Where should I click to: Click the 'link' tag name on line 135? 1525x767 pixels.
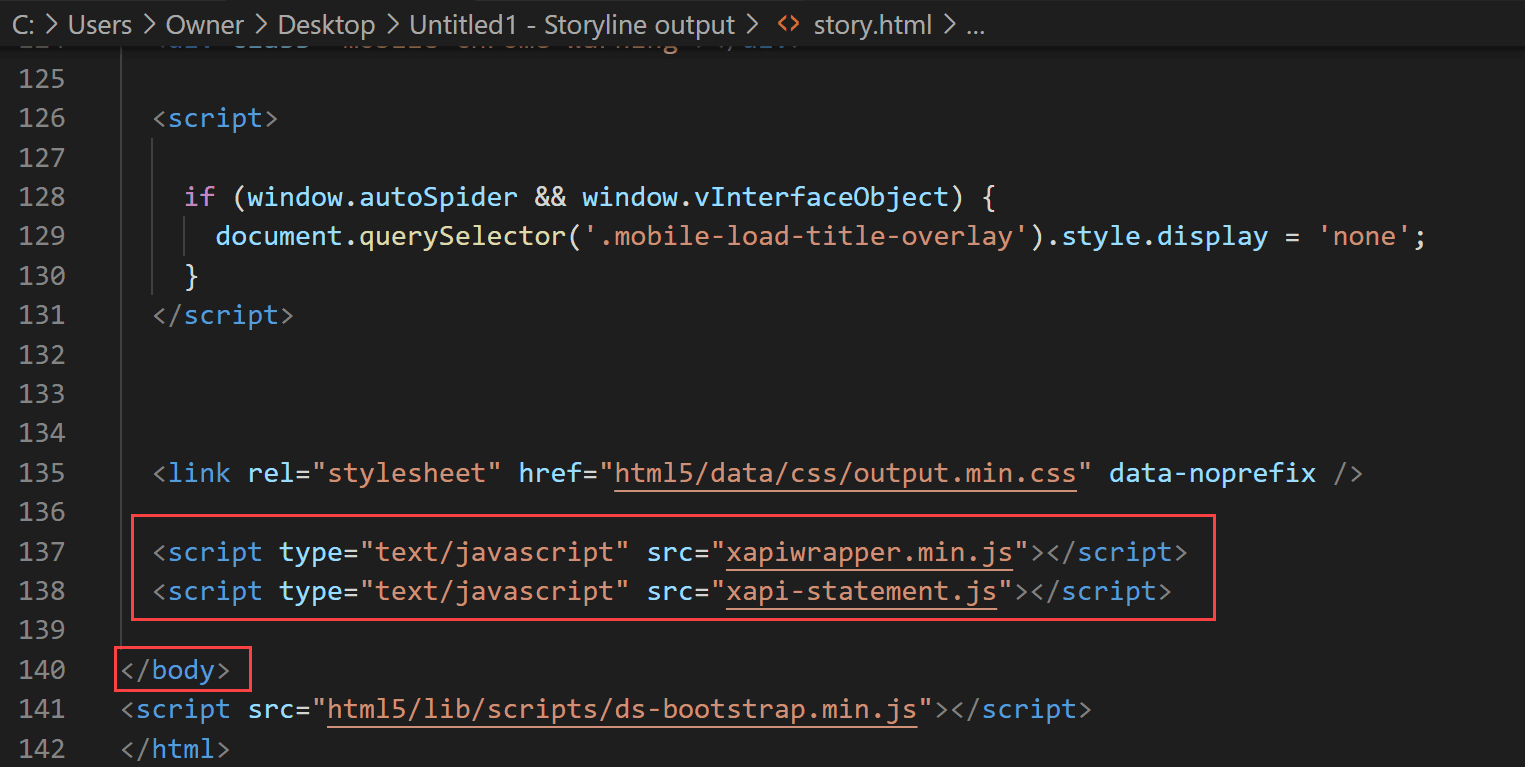pyautogui.click(x=200, y=472)
